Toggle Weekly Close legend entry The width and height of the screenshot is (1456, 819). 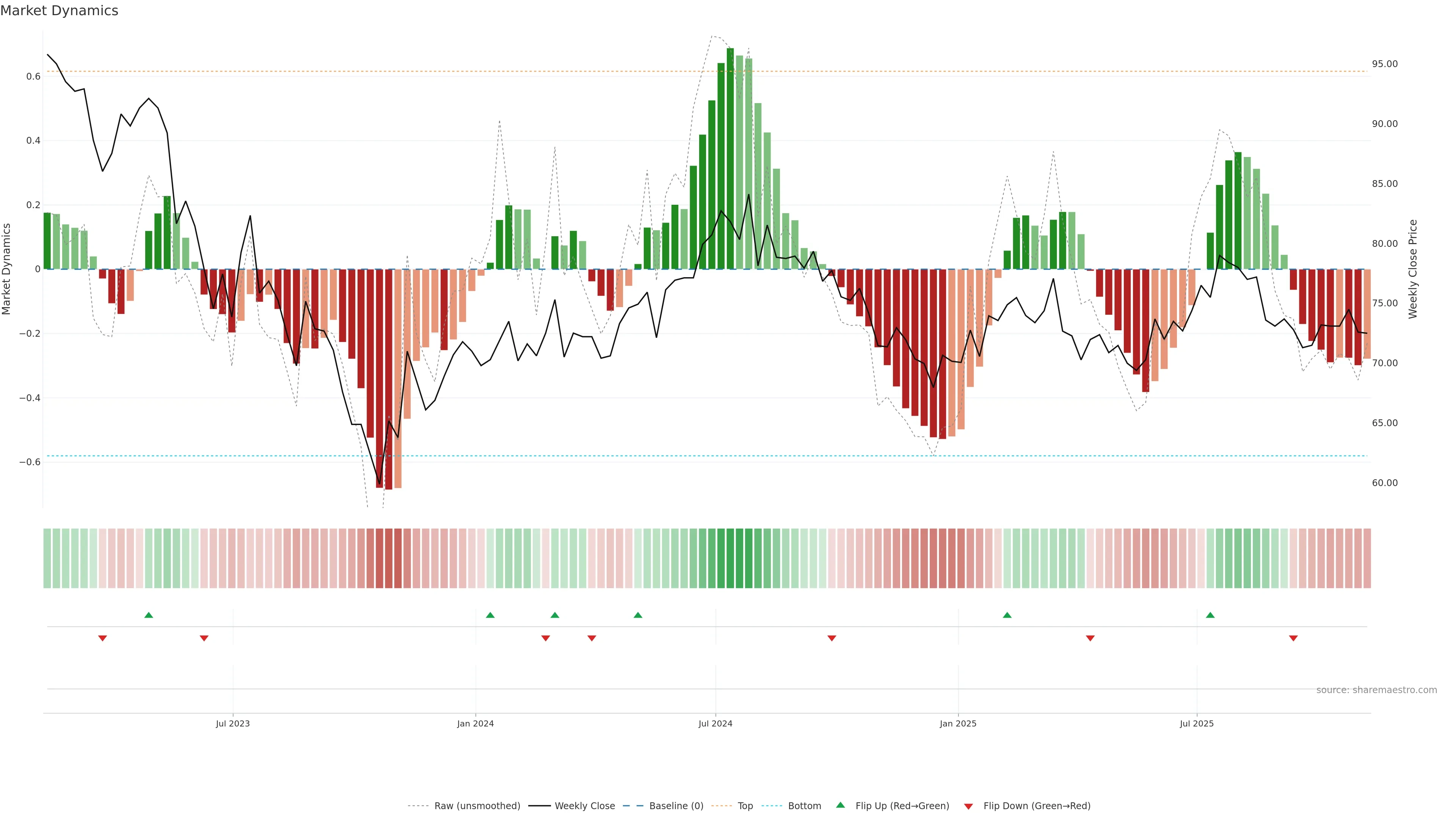click(584, 806)
